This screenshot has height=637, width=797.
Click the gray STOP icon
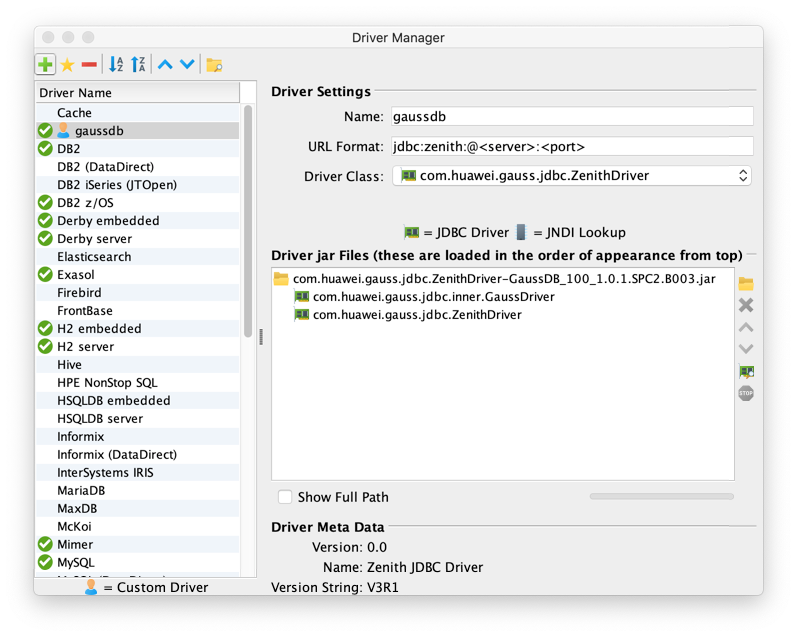(x=745, y=393)
